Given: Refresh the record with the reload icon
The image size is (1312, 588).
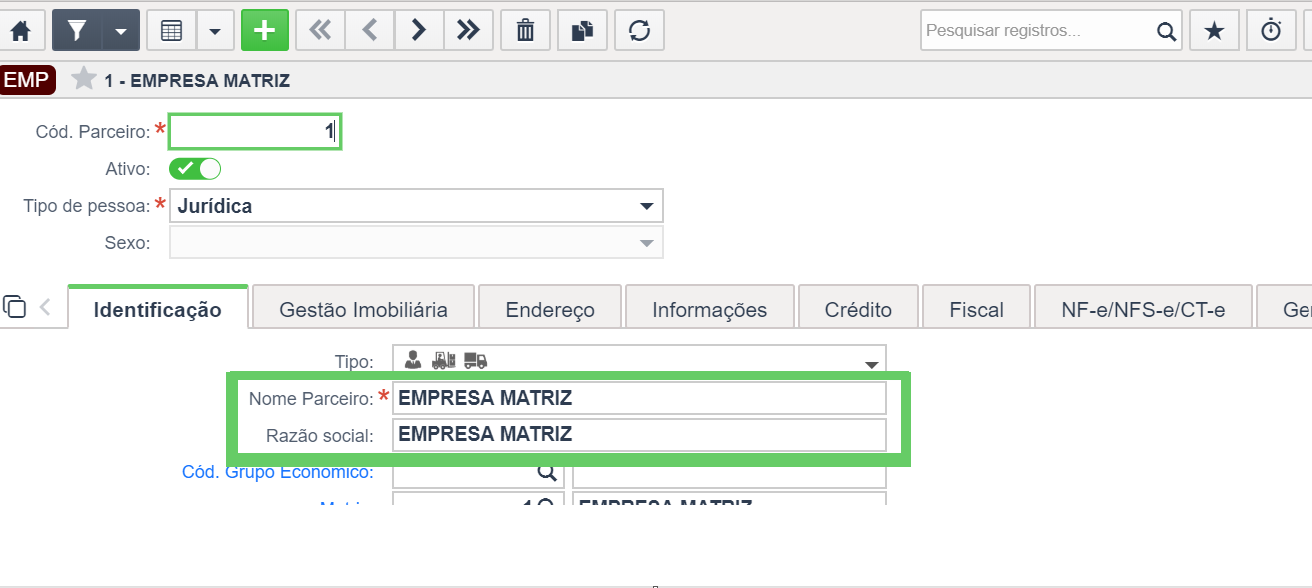Looking at the screenshot, I should [640, 31].
